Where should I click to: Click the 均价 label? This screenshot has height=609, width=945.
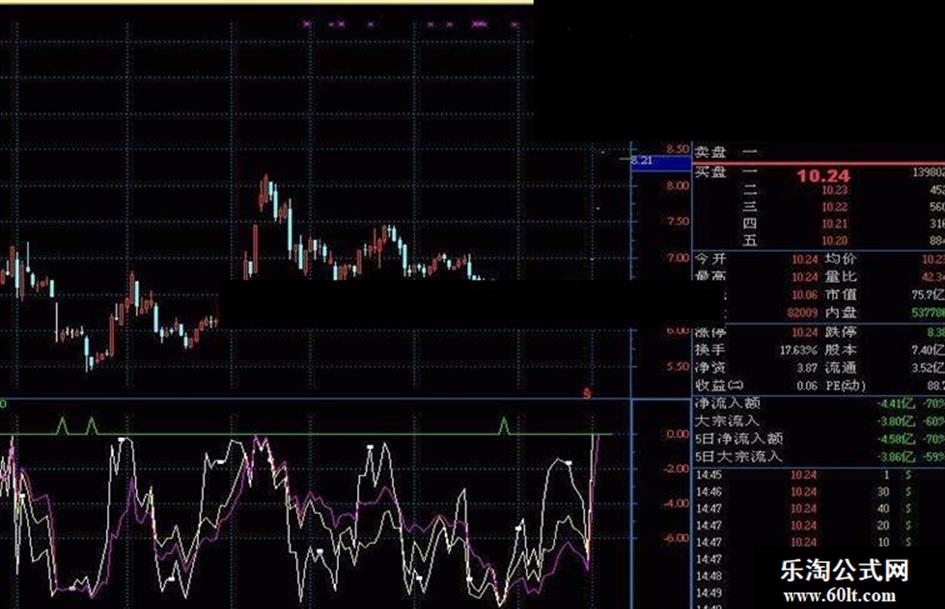point(841,259)
